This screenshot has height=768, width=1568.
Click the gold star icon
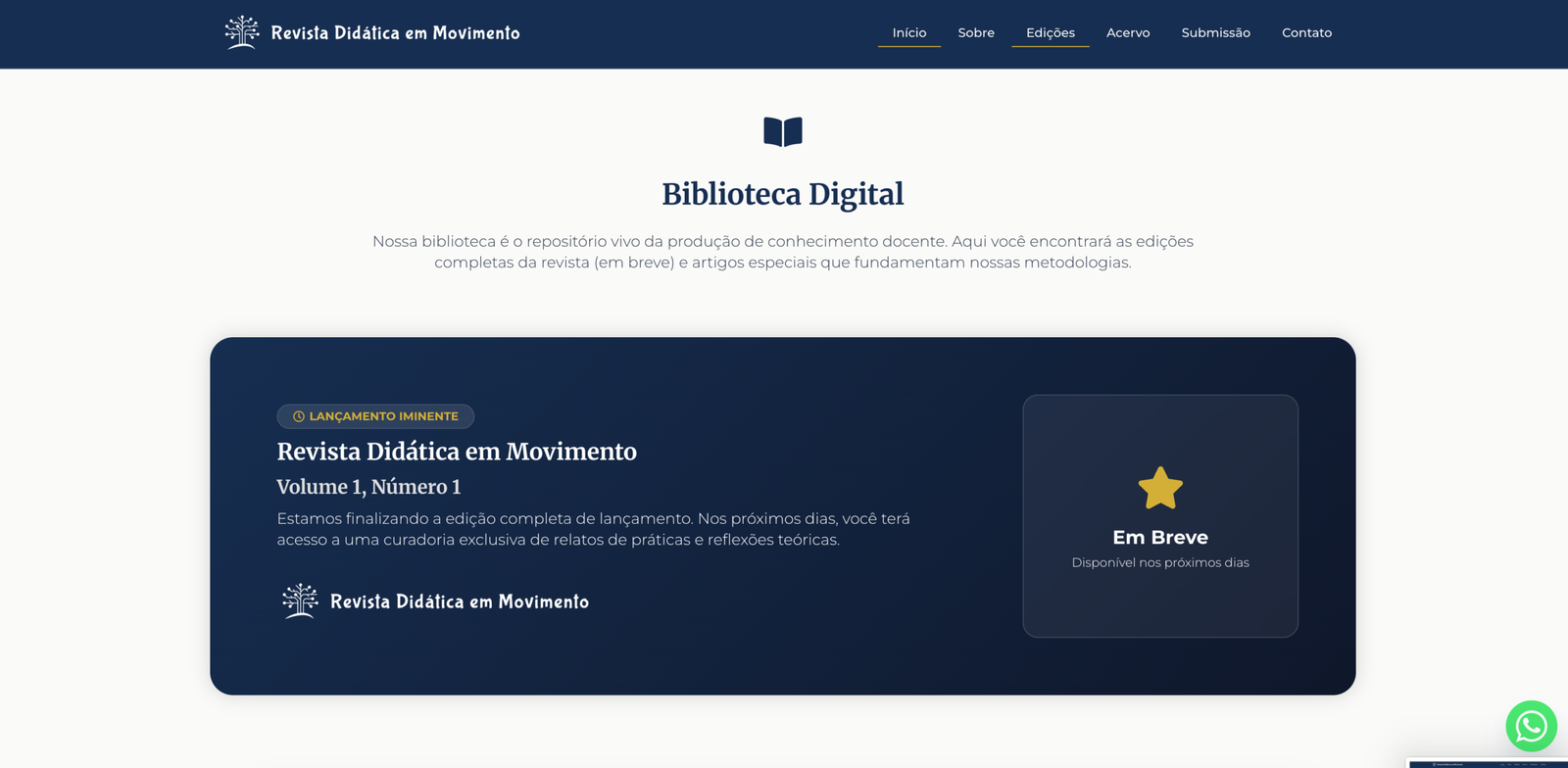click(x=1159, y=488)
